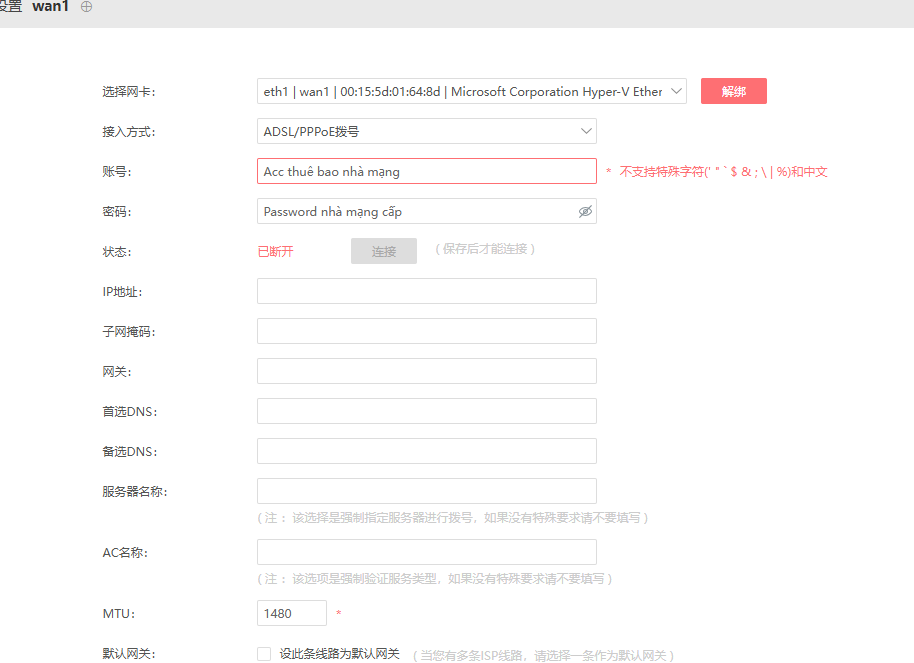Toggle password visibility eye icon

pos(585,212)
